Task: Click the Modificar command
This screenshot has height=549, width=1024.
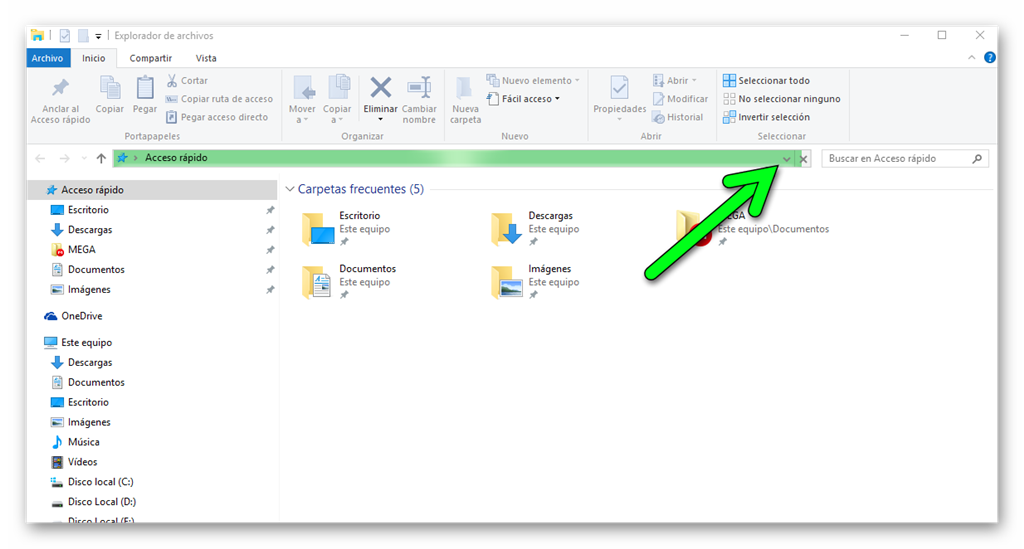Action: (680, 99)
